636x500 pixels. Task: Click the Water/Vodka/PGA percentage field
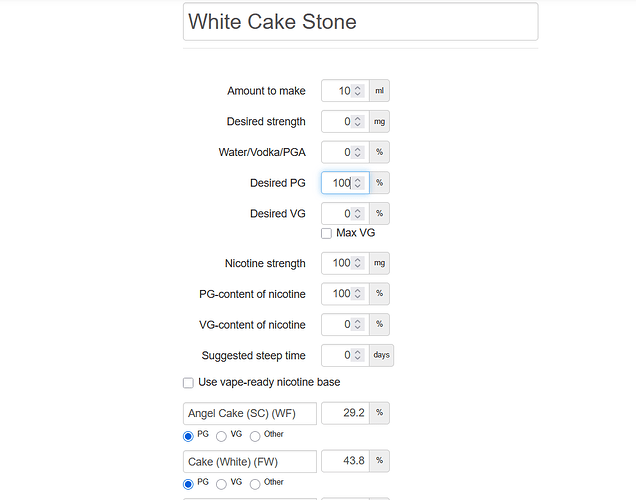point(338,153)
